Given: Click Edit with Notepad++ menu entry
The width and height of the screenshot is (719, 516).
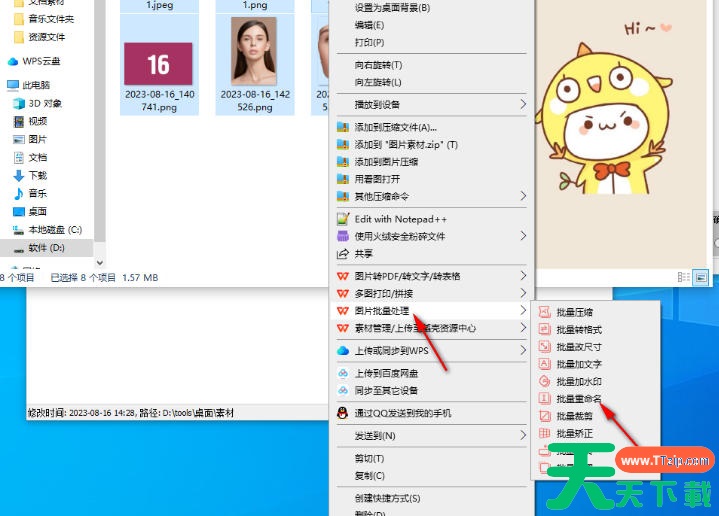Looking at the screenshot, I should pos(400,219).
